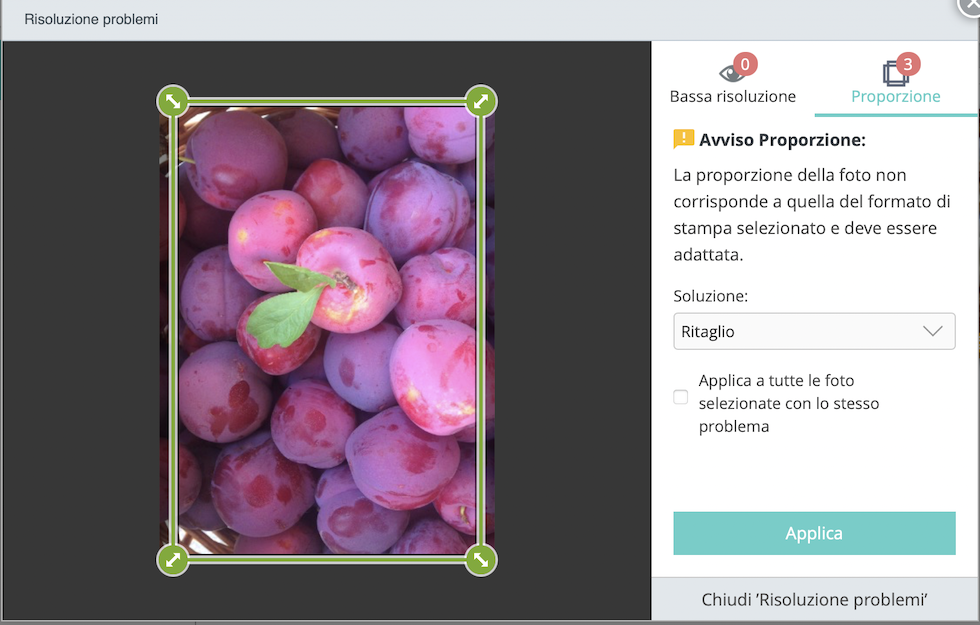Click the eye icon for Bassa risoluzione
The height and width of the screenshot is (625, 980).
pyautogui.click(x=731, y=74)
